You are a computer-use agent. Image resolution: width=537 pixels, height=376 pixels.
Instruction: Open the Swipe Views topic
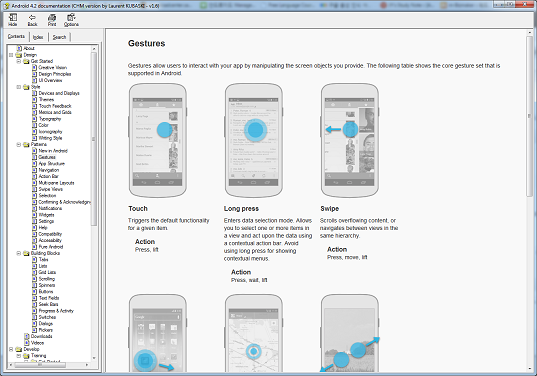pos(51,189)
